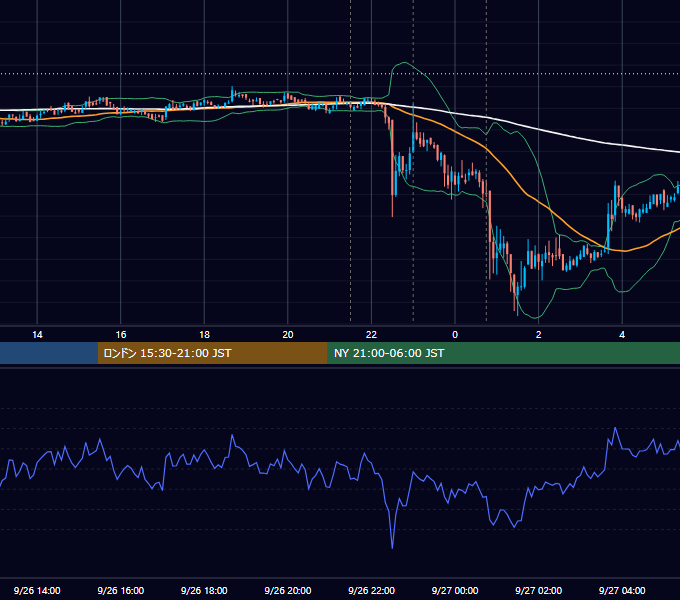The height and width of the screenshot is (600, 680).
Task: Click the 9/26 16:00 date label
Action: tap(121, 590)
